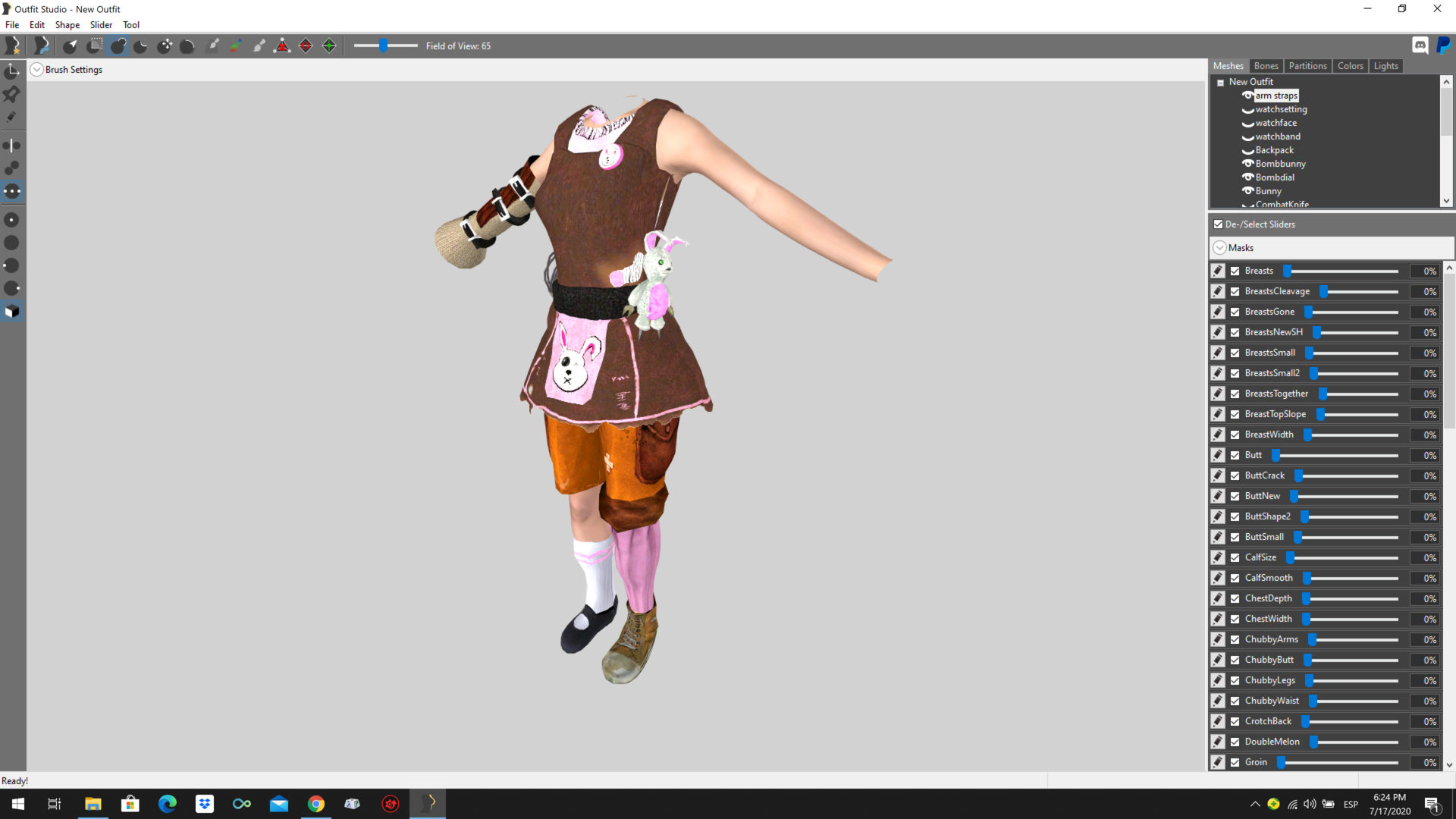Toggle the Transform tool with axes icon
Image resolution: width=1456 pixels, height=819 pixels.
click(x=12, y=71)
